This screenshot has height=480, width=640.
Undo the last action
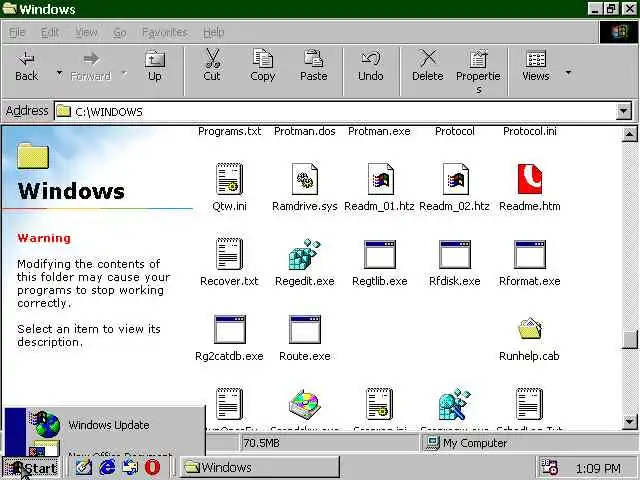(371, 67)
